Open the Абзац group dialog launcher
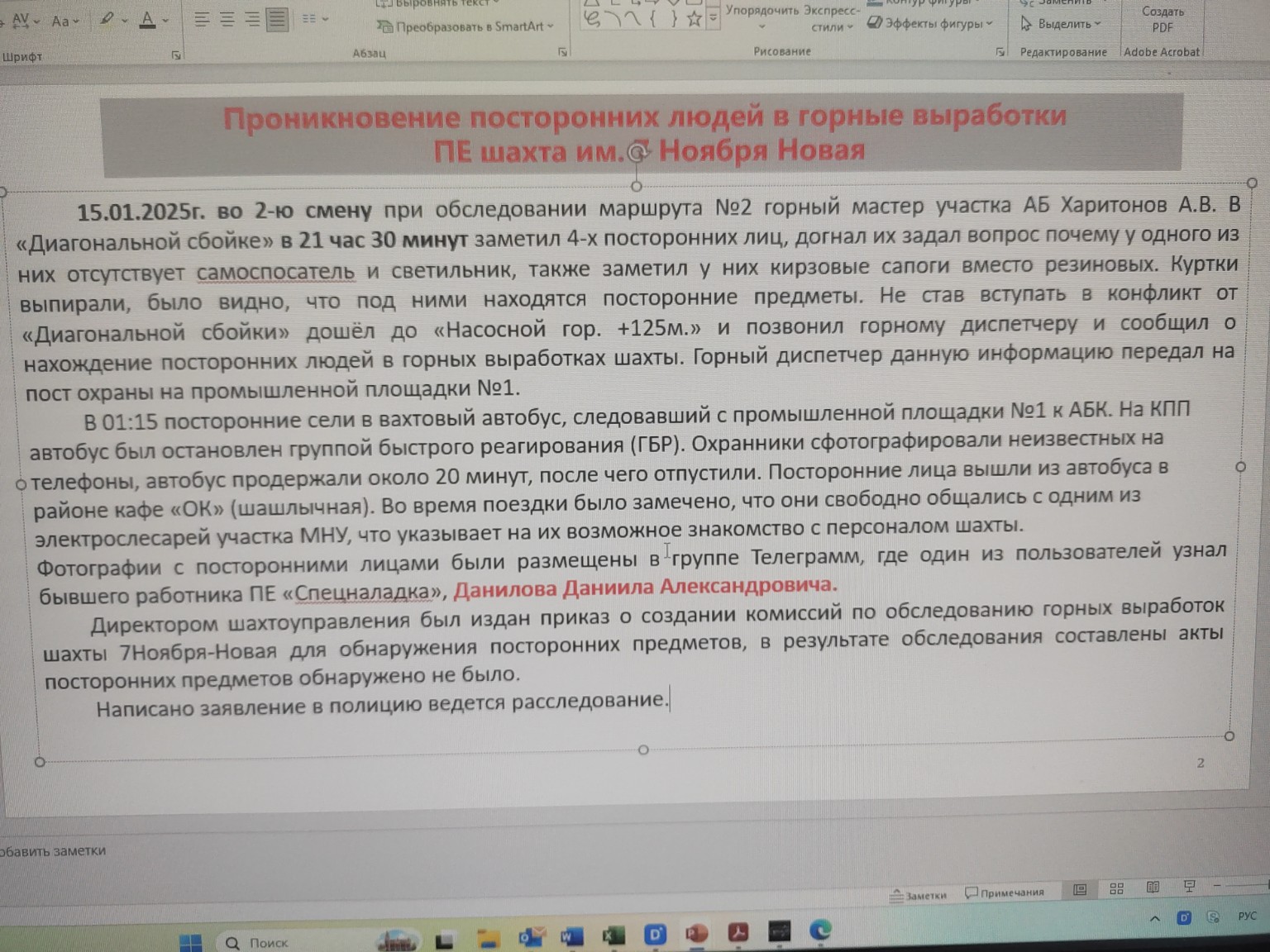This screenshot has width=1270, height=952. pyautogui.click(x=563, y=52)
